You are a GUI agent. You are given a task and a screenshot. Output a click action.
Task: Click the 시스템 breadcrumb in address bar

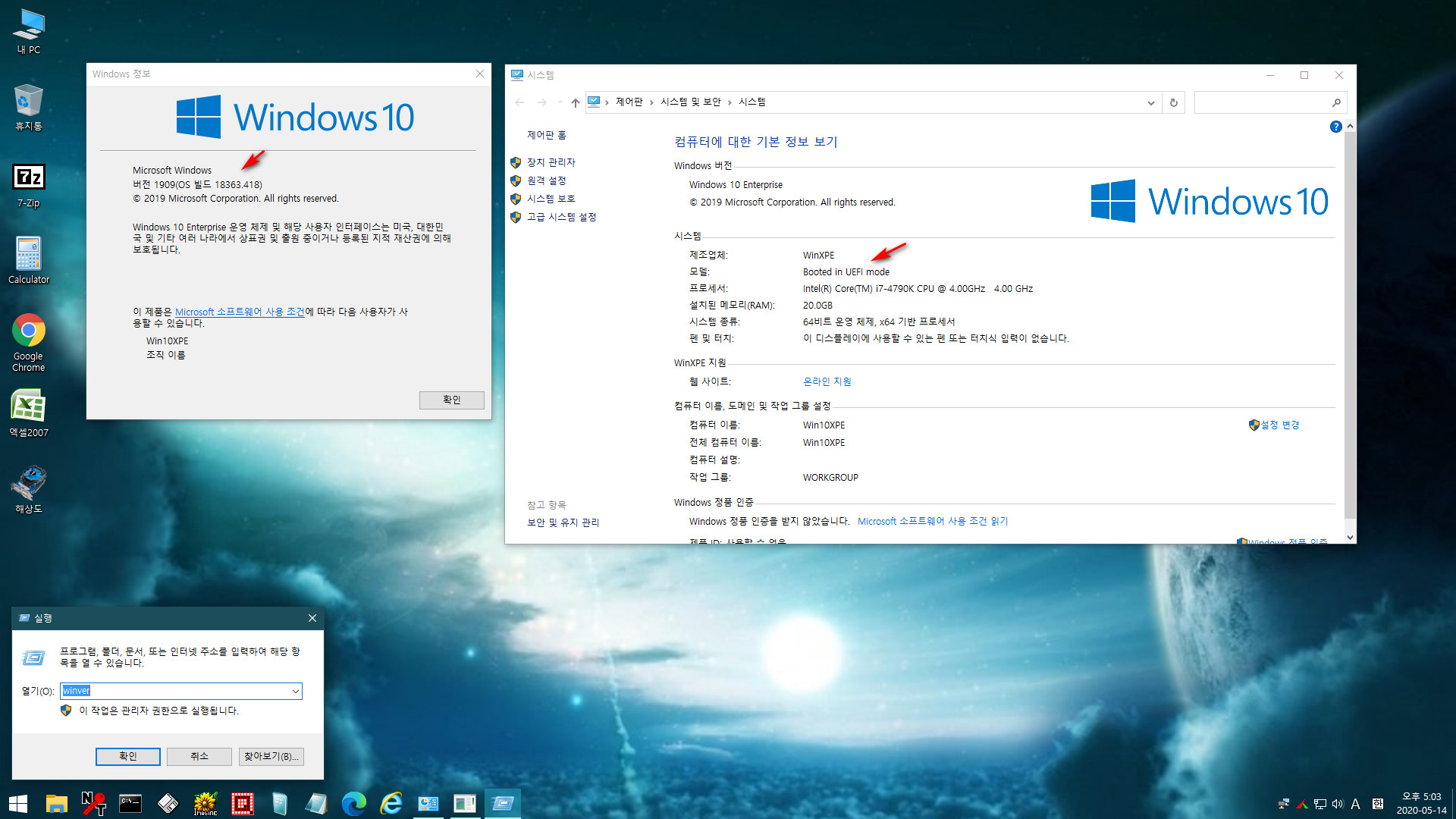point(752,102)
